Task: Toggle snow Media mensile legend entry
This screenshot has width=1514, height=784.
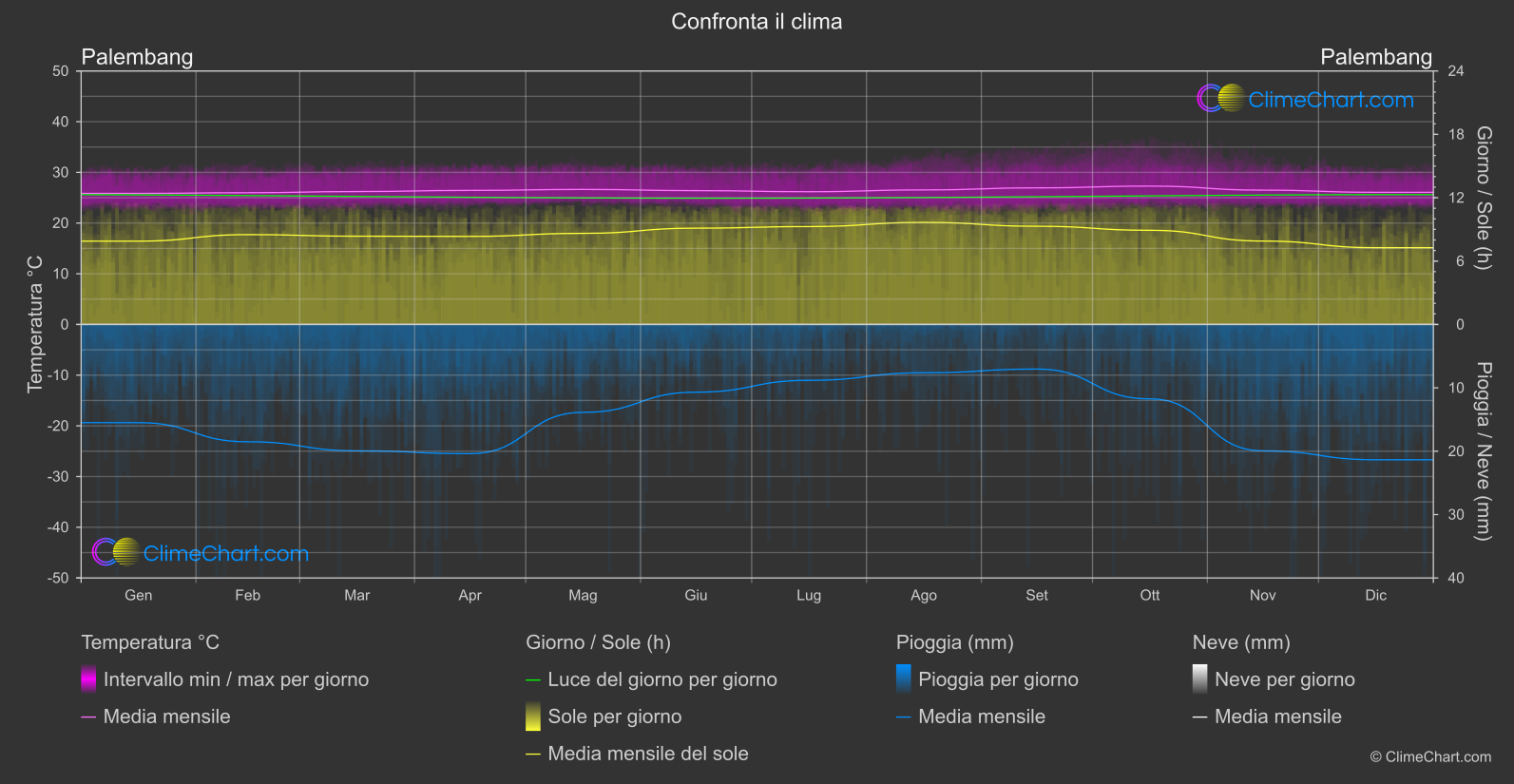Action: (1268, 717)
